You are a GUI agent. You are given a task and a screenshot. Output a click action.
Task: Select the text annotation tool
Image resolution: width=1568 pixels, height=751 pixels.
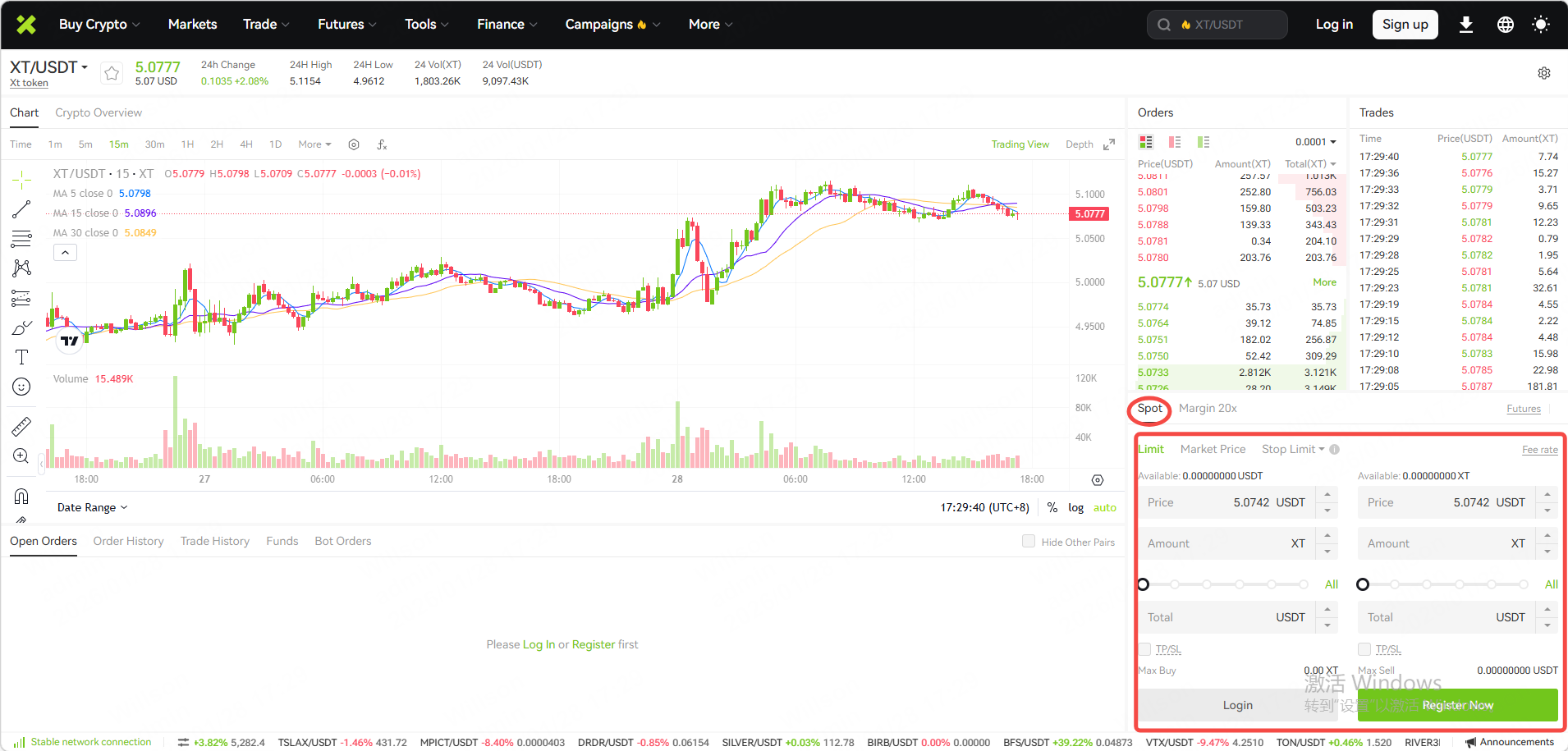pyautogui.click(x=22, y=357)
